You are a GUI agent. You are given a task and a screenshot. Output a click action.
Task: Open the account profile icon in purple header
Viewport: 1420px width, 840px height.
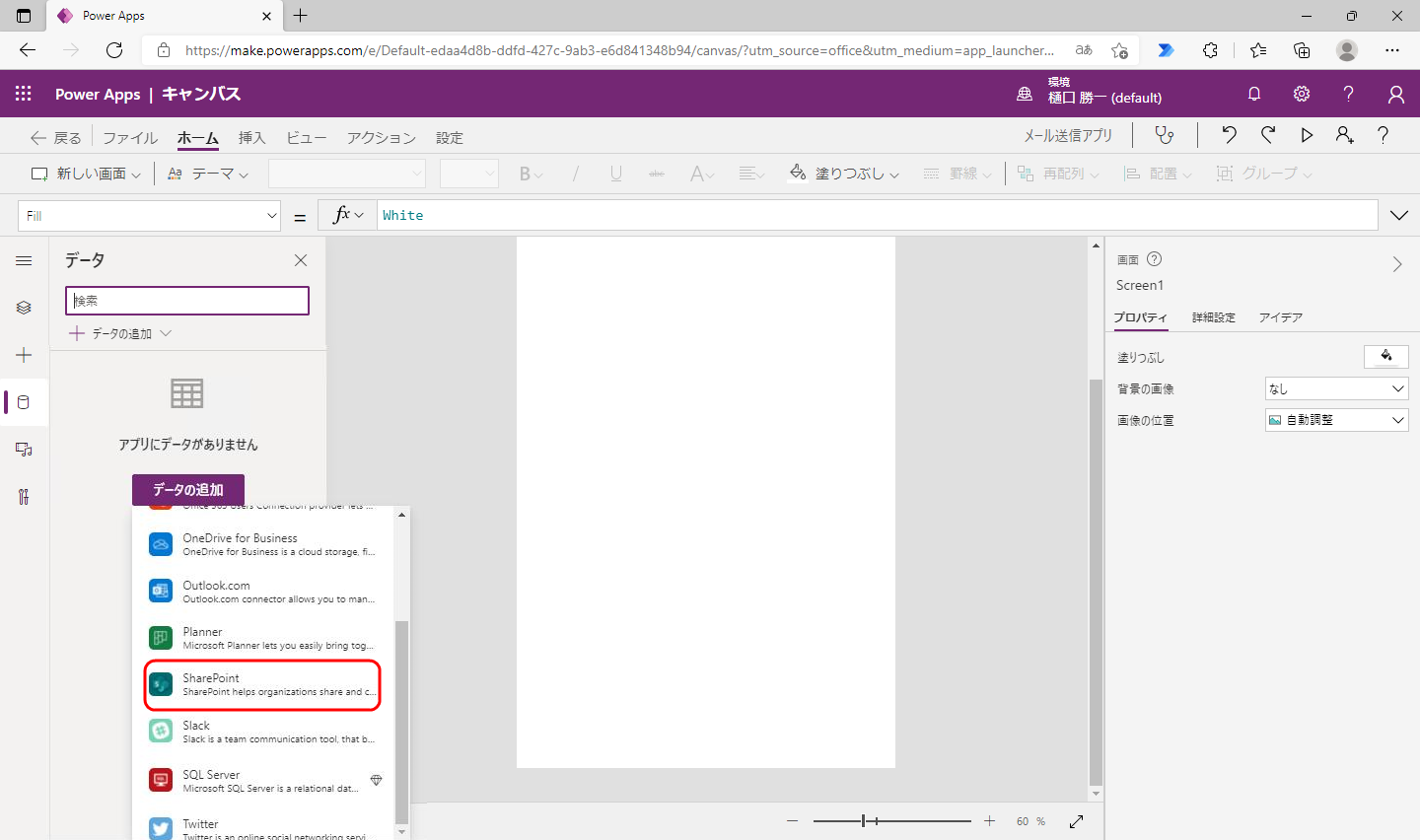point(1396,94)
